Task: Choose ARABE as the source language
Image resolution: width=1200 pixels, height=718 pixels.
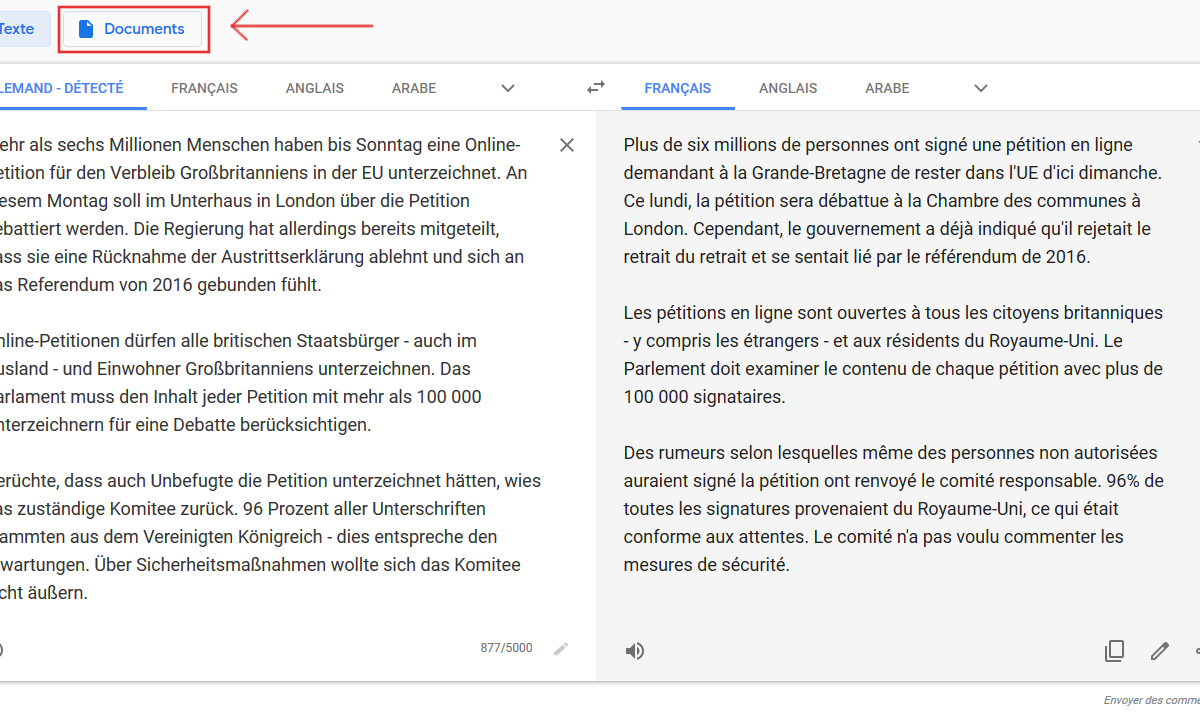Action: 414,88
